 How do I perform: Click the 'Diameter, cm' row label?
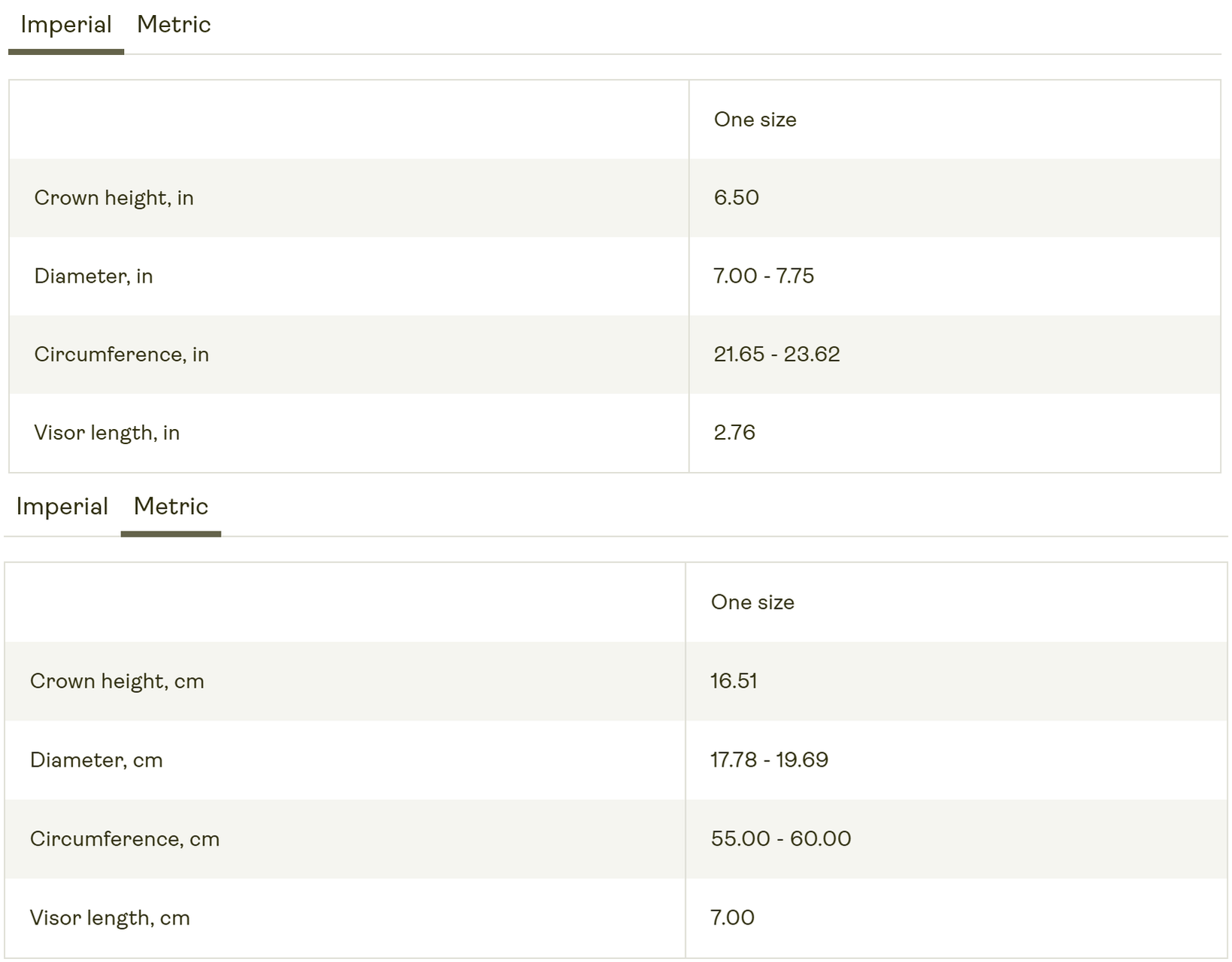(x=96, y=760)
